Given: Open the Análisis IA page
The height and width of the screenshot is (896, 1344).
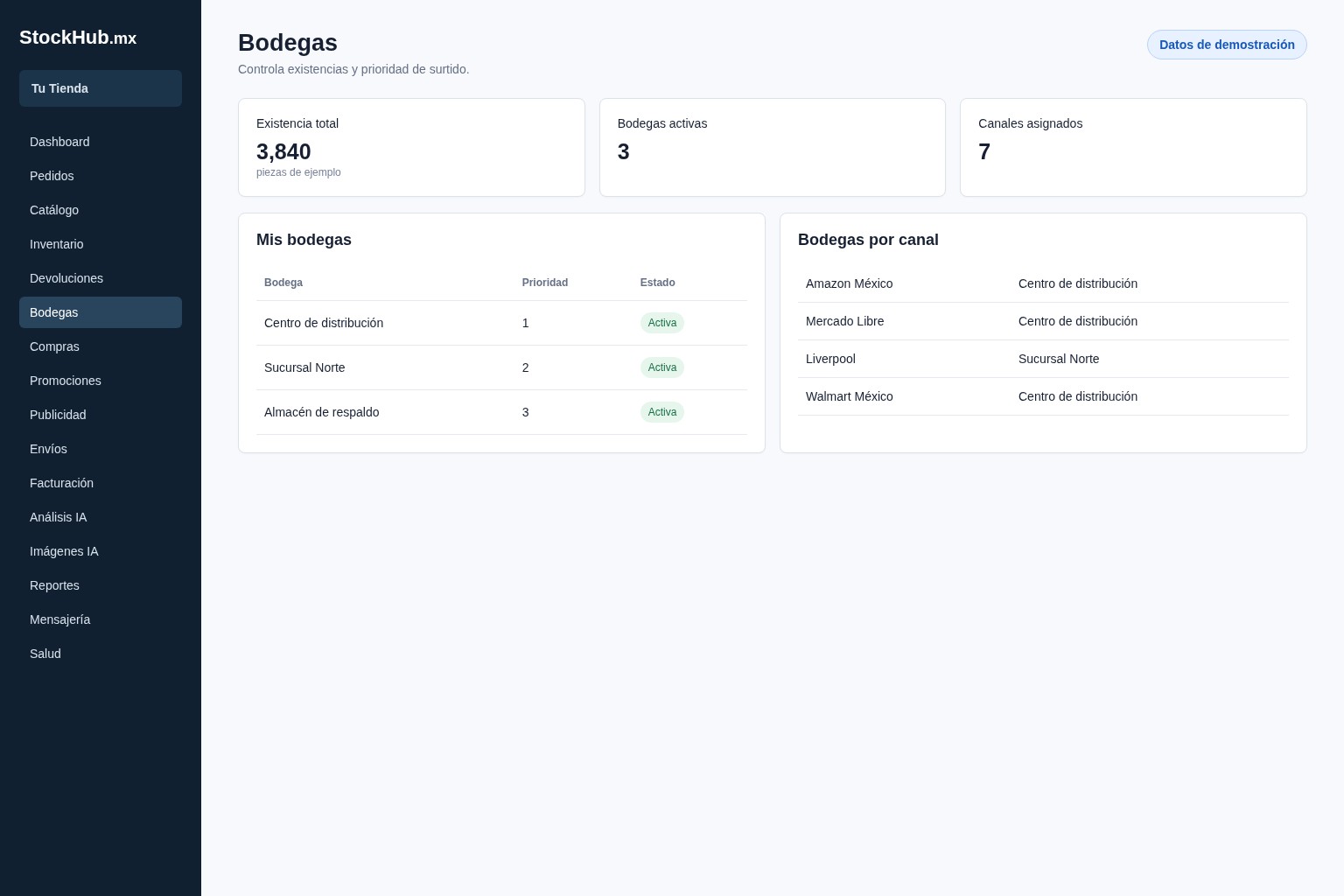Looking at the screenshot, I should tap(101, 517).
